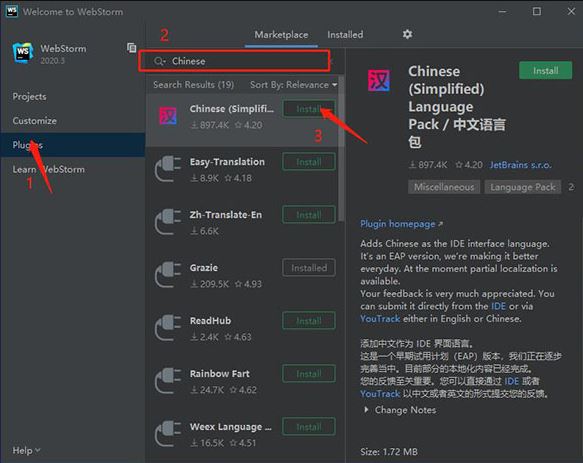Click the green Install button in the details pane
583x463 pixels.
[x=545, y=71]
